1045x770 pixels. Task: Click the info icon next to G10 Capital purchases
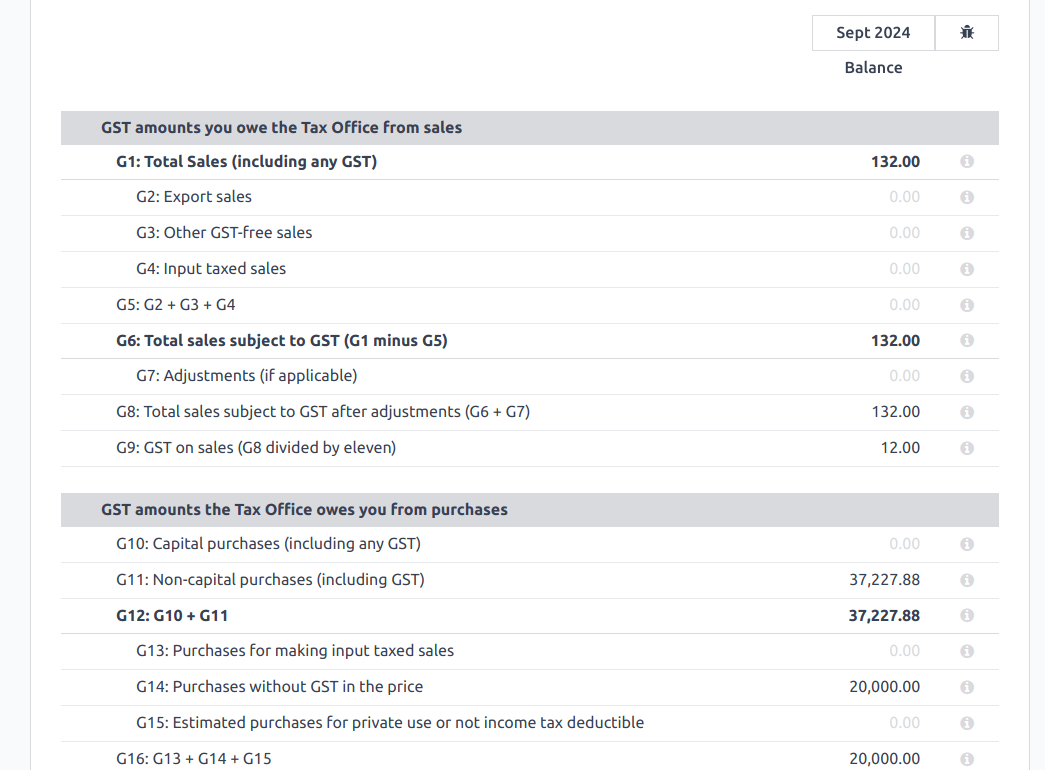click(967, 544)
